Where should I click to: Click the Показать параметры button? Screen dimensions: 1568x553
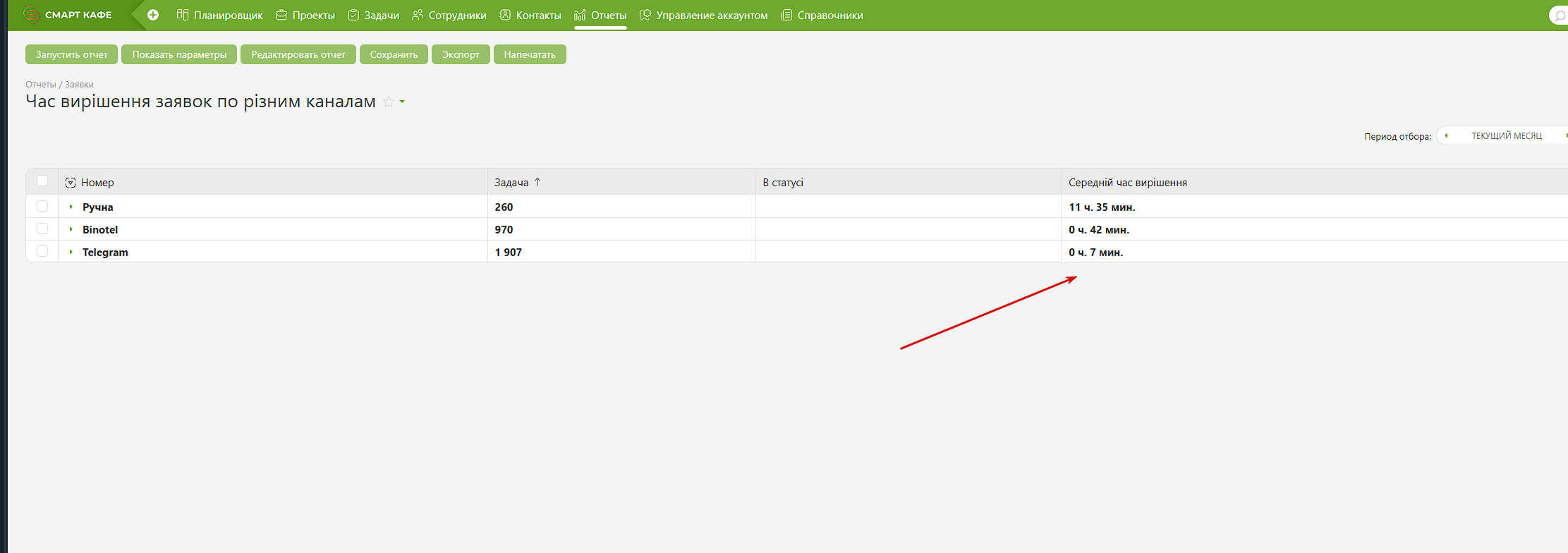[179, 54]
